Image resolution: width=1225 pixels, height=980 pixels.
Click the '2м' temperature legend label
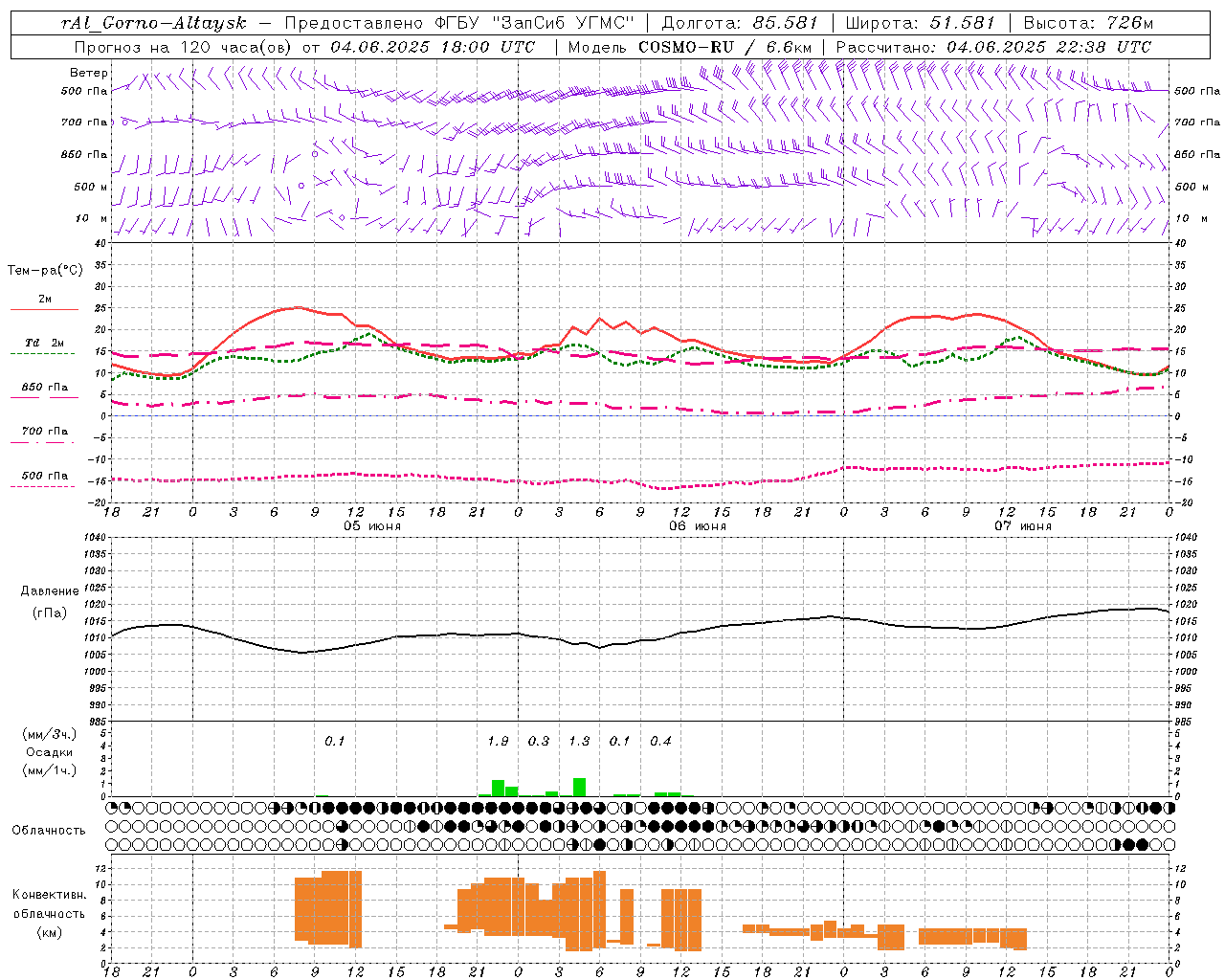pos(45,299)
